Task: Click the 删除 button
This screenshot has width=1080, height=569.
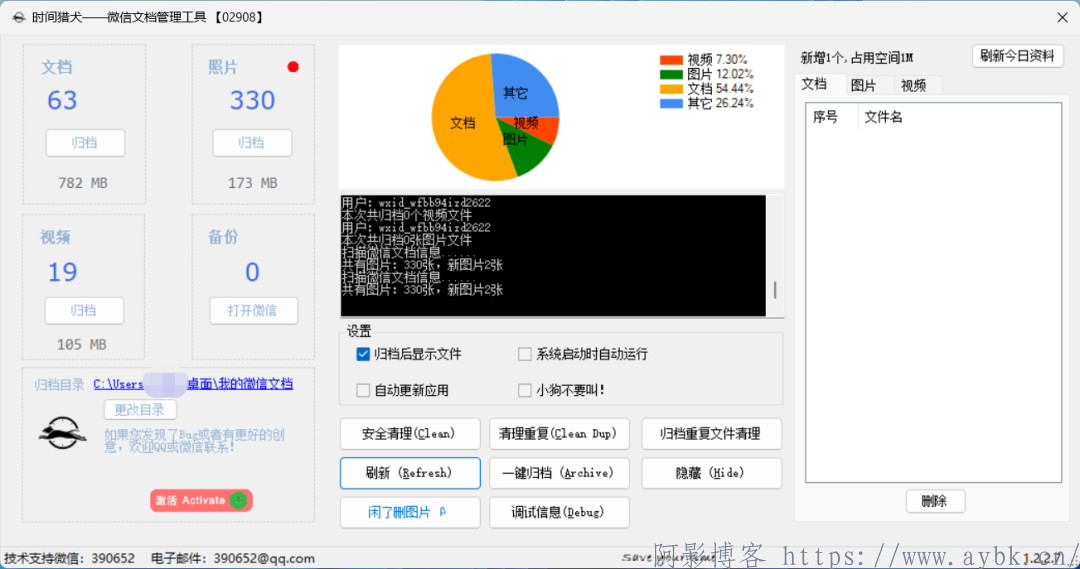Action: (x=935, y=501)
